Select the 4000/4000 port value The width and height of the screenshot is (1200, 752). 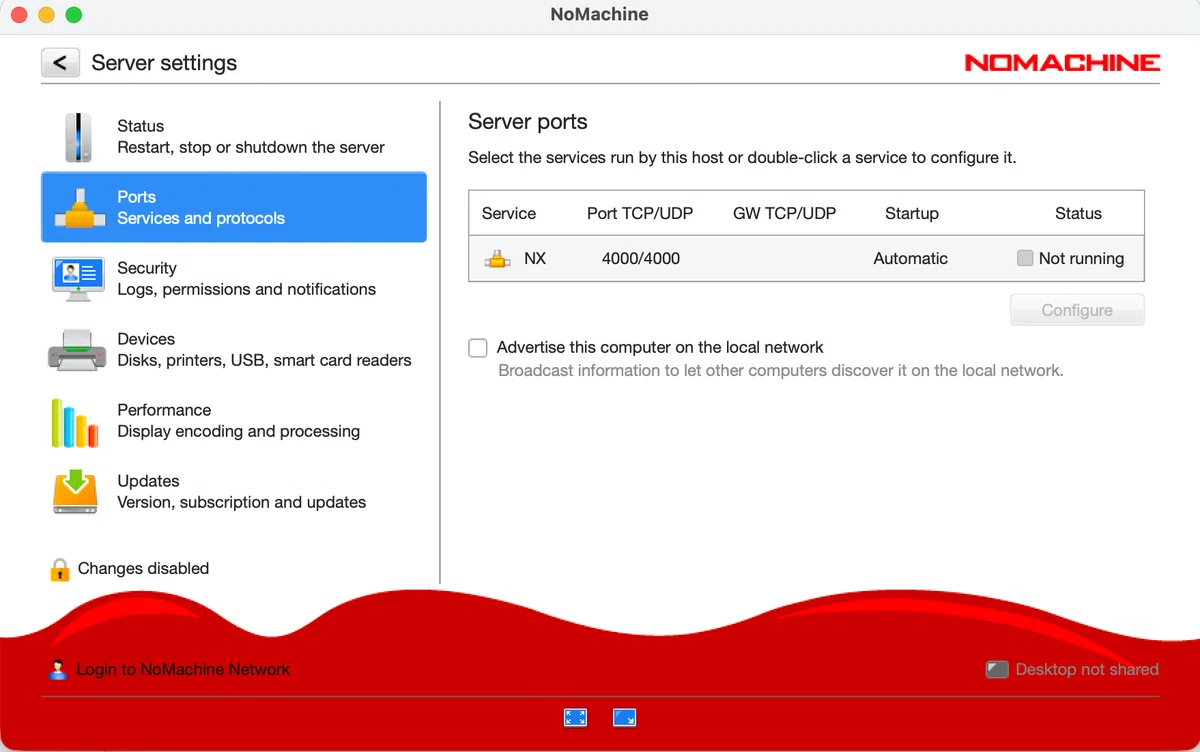tap(641, 258)
